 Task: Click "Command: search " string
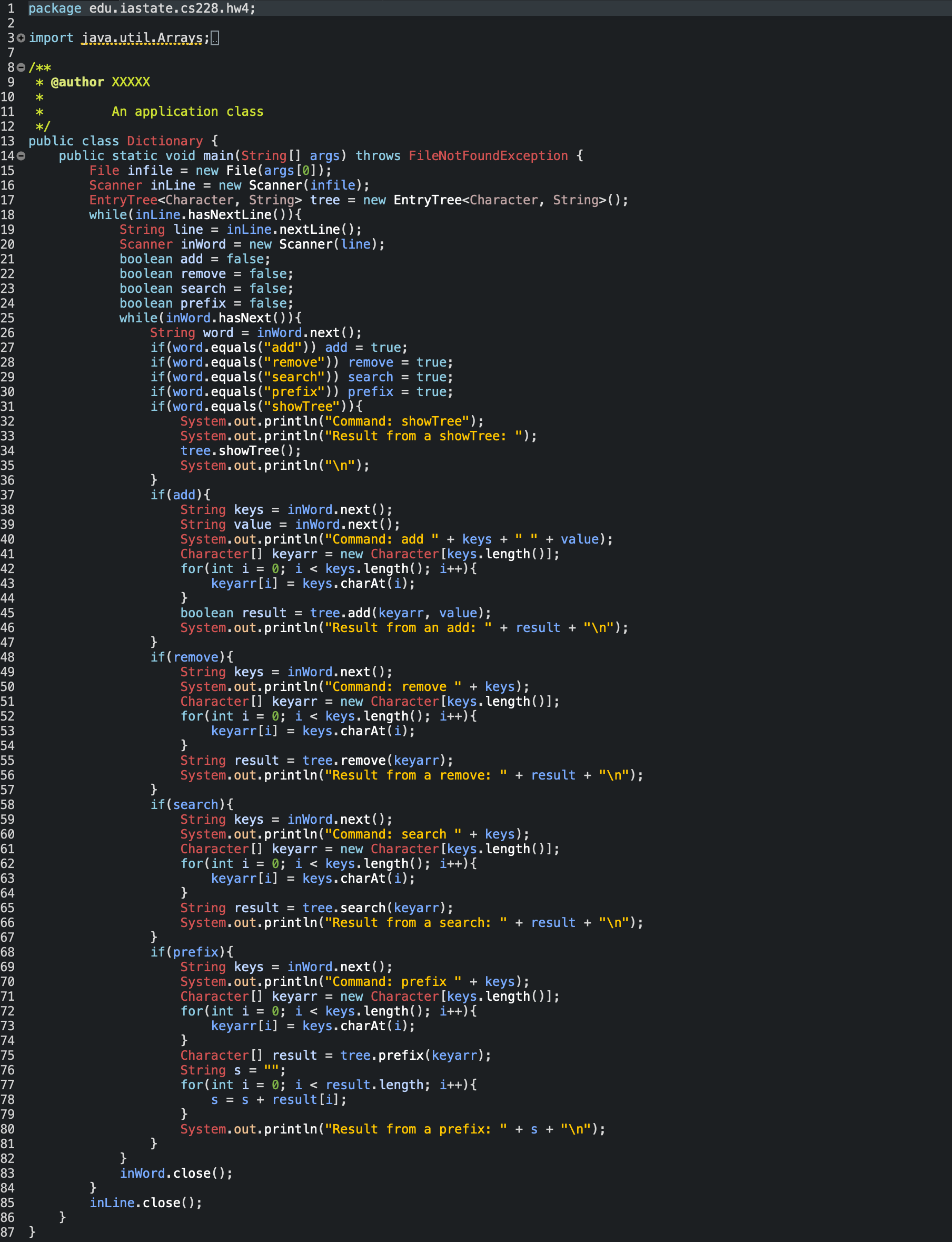coord(393,834)
